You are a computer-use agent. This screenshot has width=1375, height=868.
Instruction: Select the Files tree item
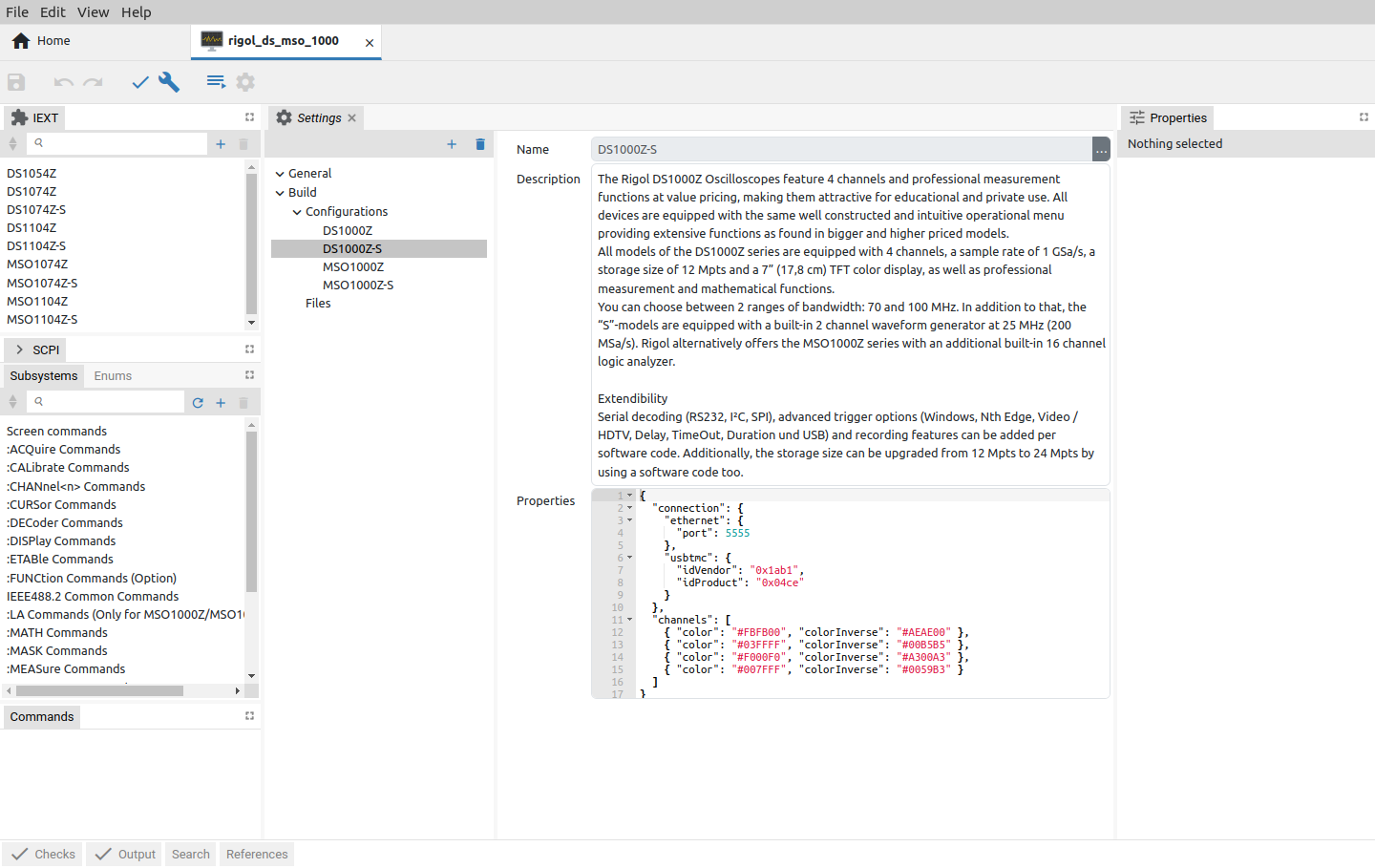click(318, 304)
